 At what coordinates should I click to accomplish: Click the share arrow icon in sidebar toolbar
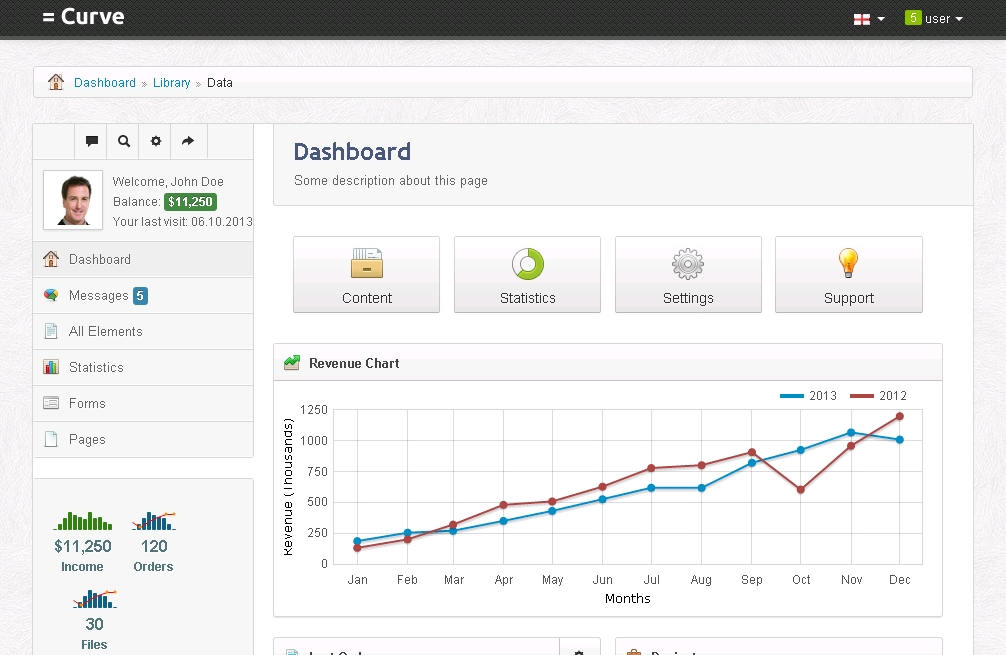[x=188, y=141]
